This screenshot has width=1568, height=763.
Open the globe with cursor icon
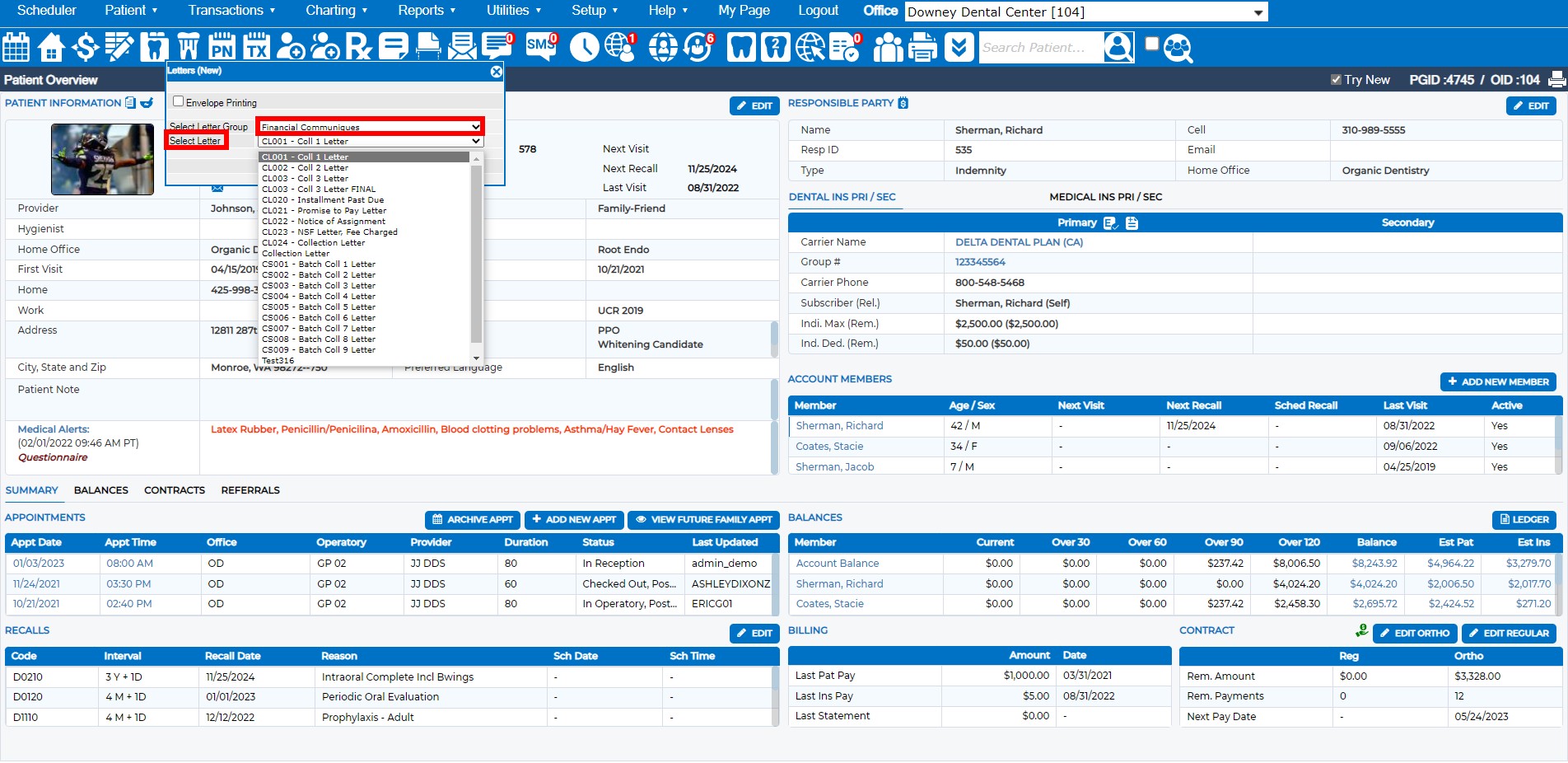(810, 47)
